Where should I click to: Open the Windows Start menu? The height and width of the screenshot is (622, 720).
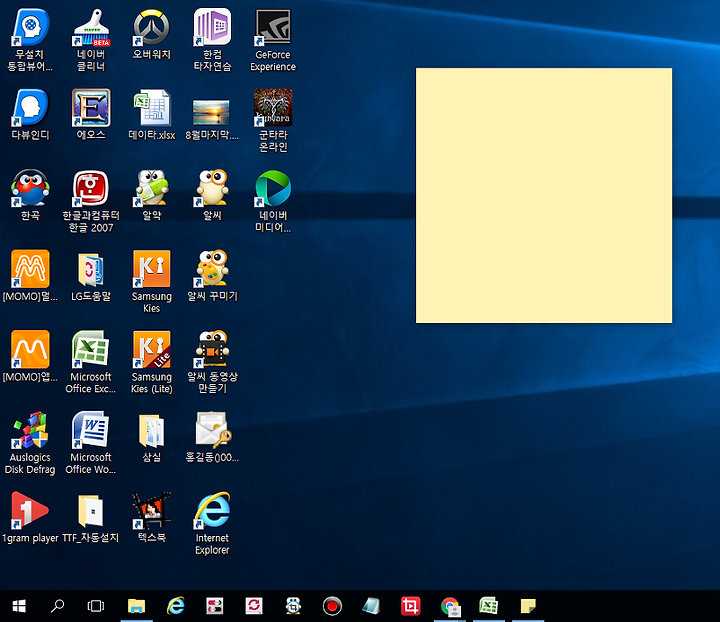(19, 606)
